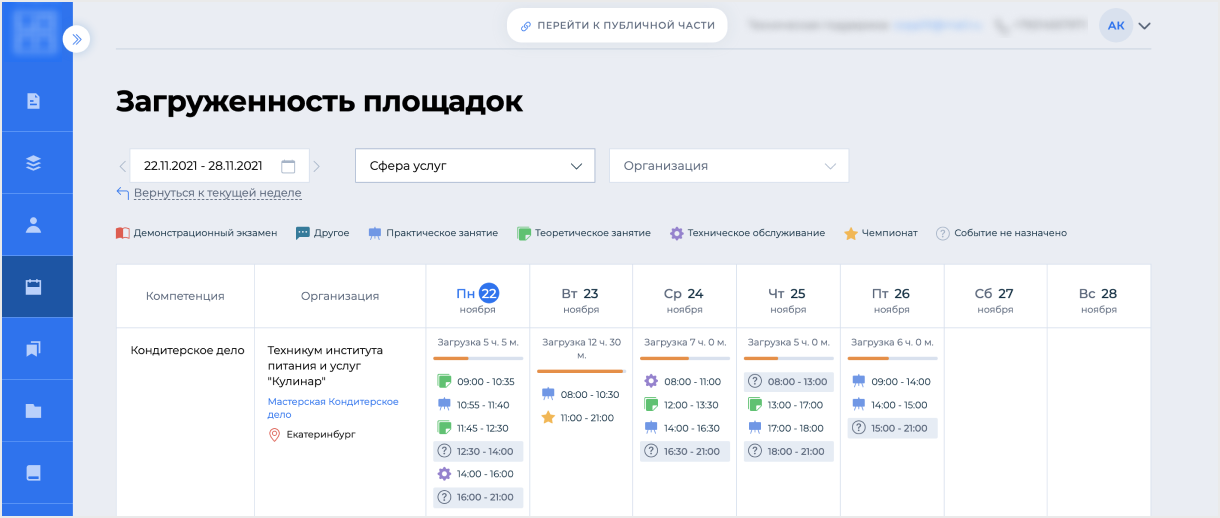This screenshot has width=1220, height=518.
Task: Click the calendar icon in date field
Action: [288, 166]
